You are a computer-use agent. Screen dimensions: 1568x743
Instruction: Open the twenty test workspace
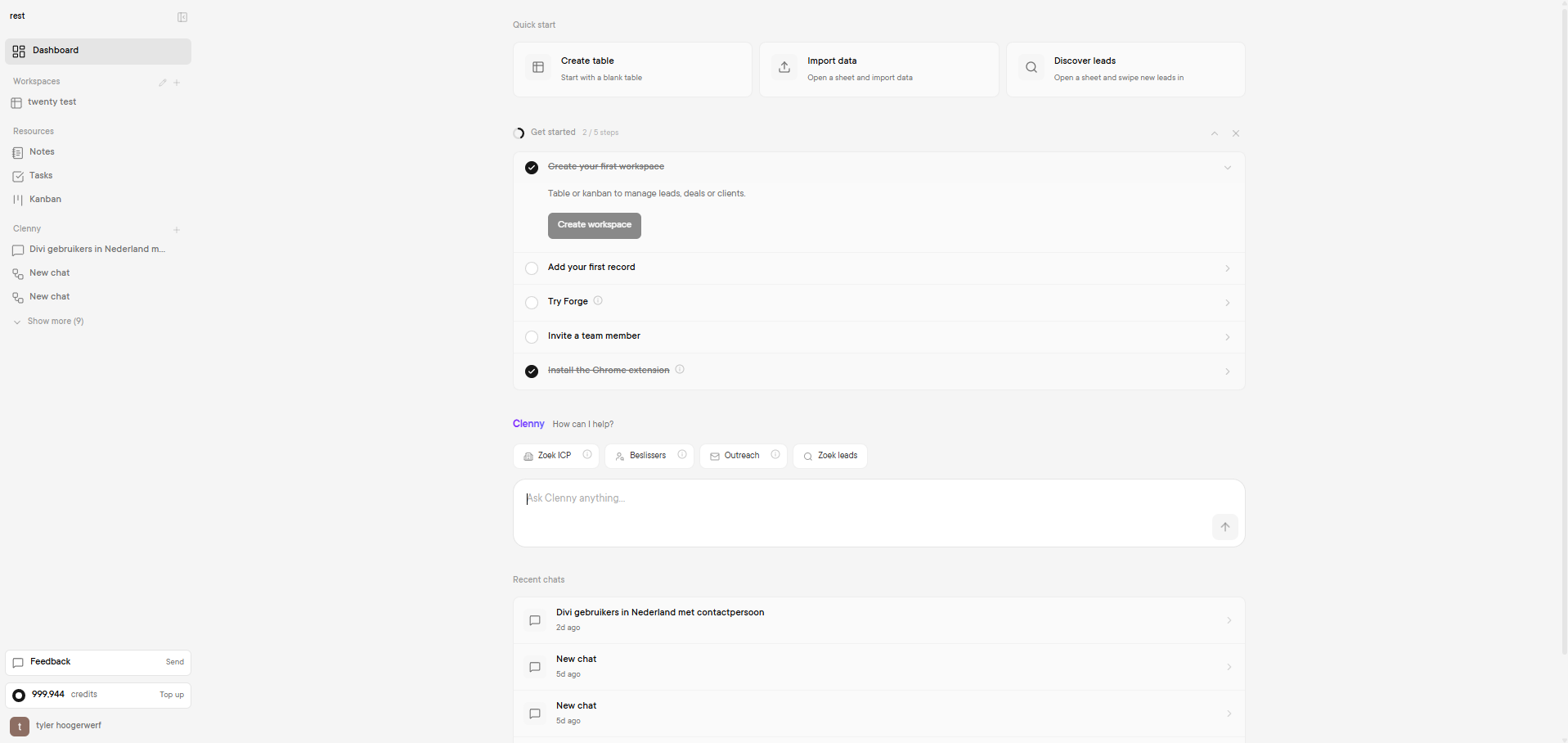[x=98, y=102]
